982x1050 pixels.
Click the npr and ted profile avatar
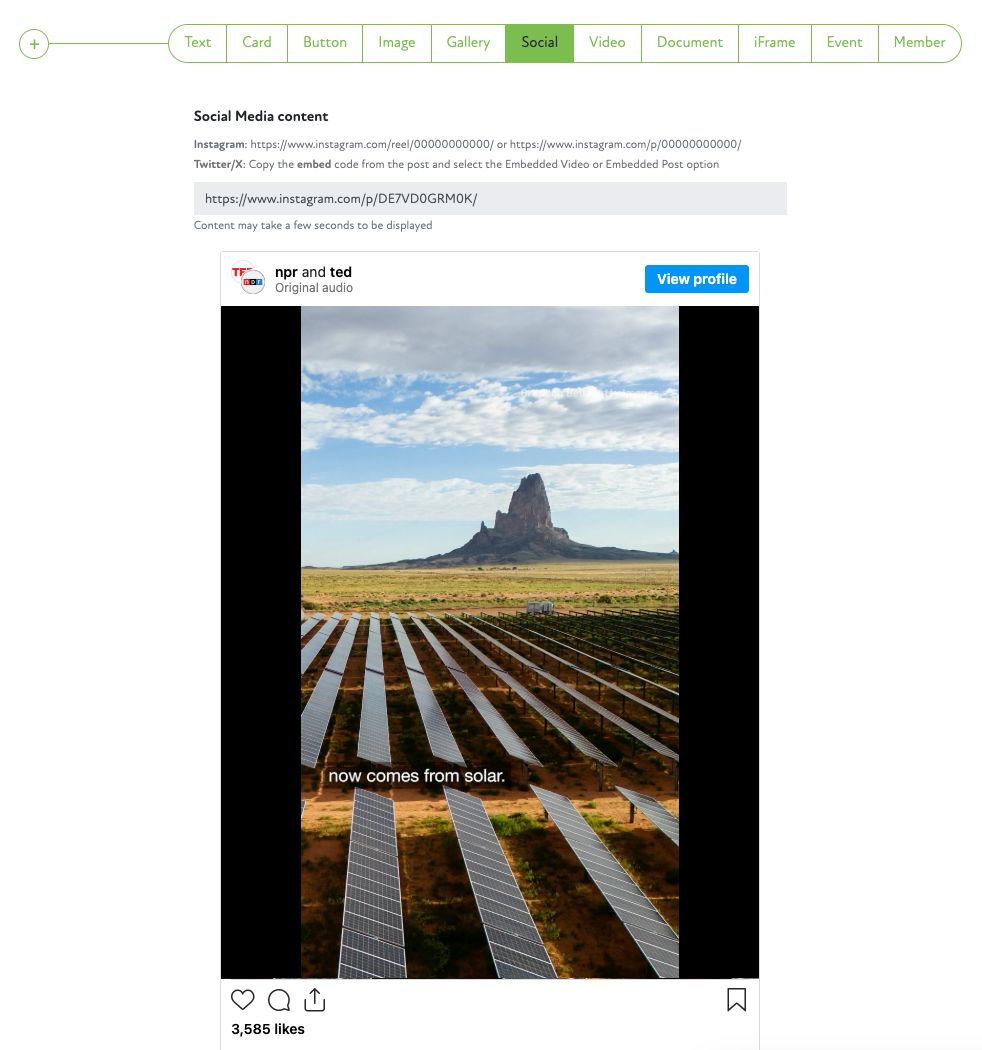click(x=248, y=279)
